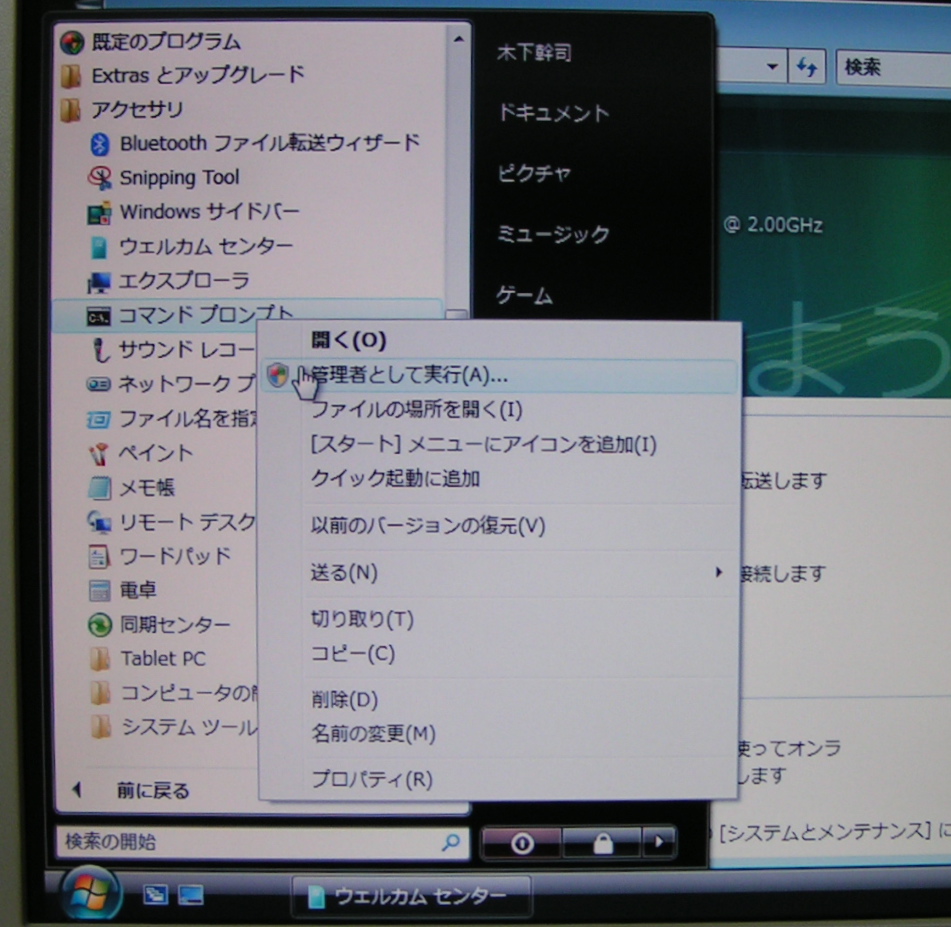Click the search magnifier icon in the start menu
951x927 pixels.
[x=451, y=842]
